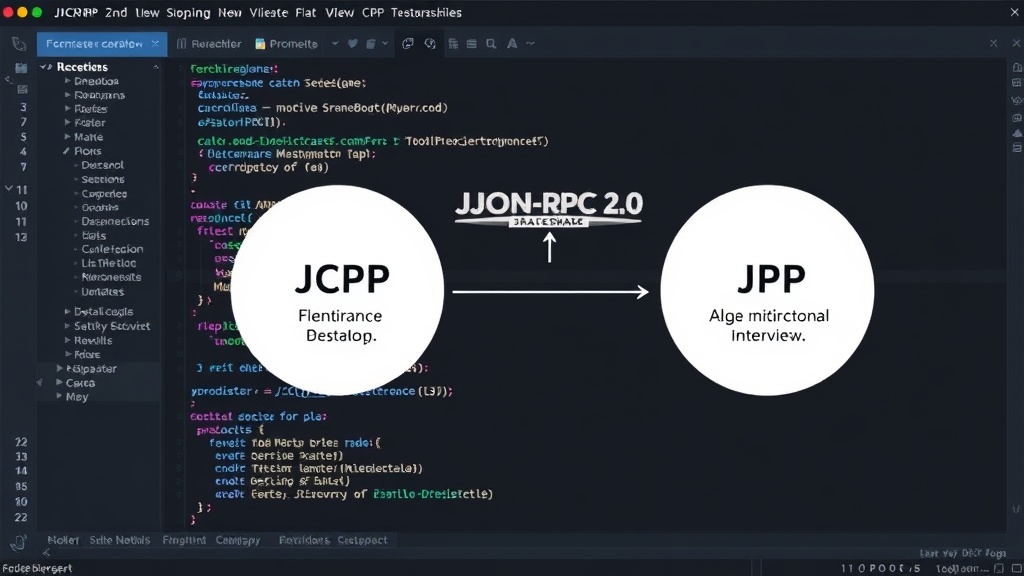Click gutter line number 13

click(x=22, y=237)
